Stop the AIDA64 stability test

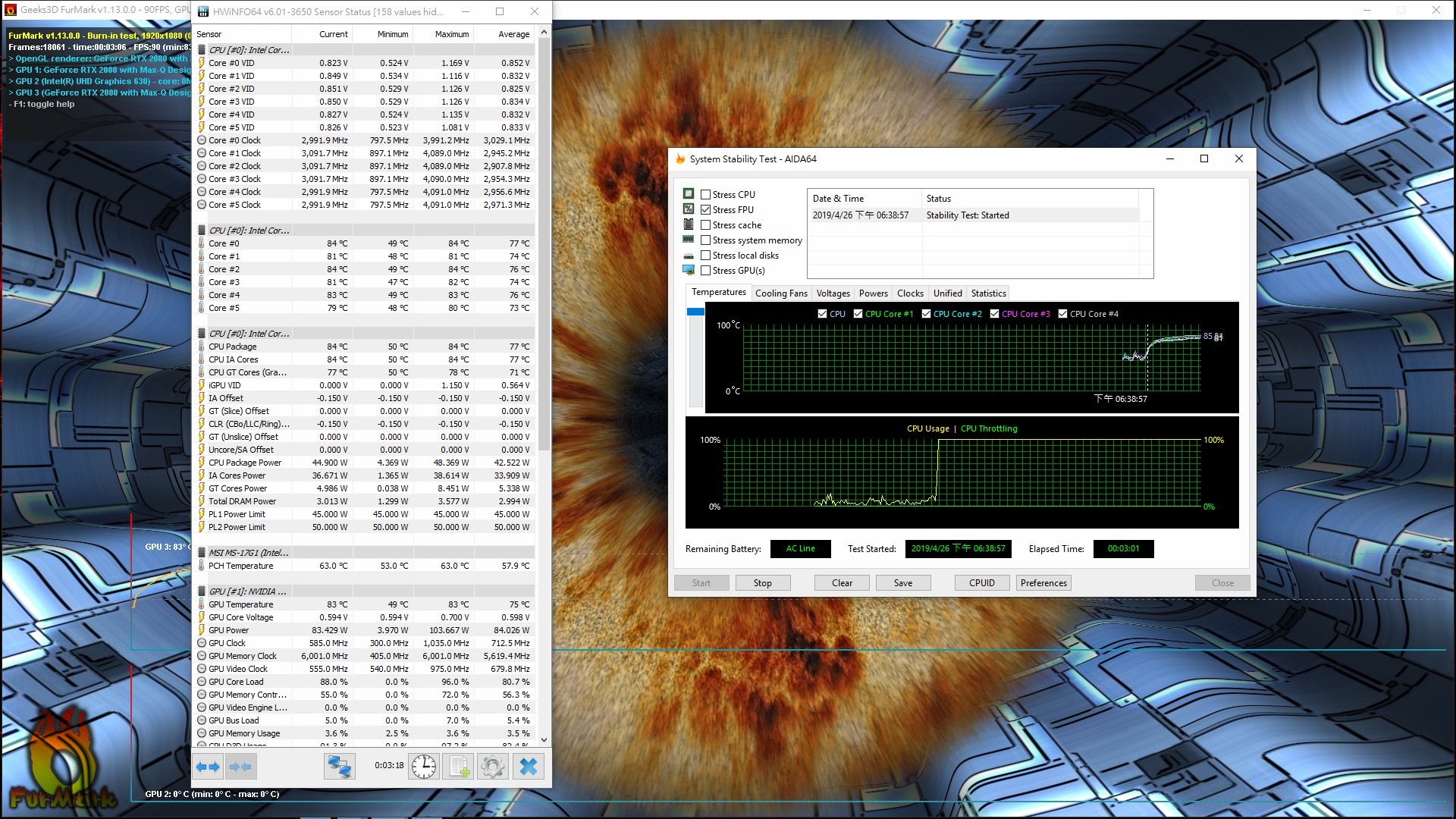click(762, 583)
